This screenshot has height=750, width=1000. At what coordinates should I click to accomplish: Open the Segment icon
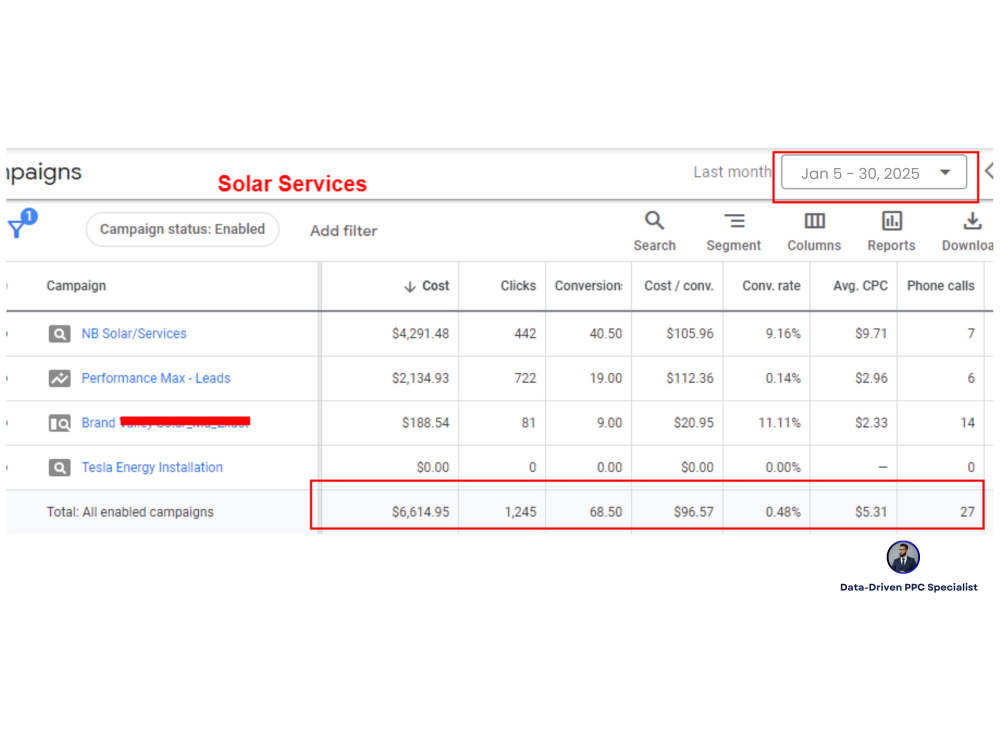(x=734, y=221)
